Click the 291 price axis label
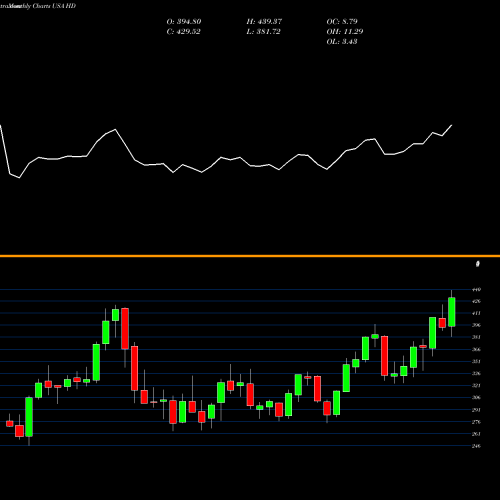Screen dimensions: 500x500 click(x=476, y=410)
